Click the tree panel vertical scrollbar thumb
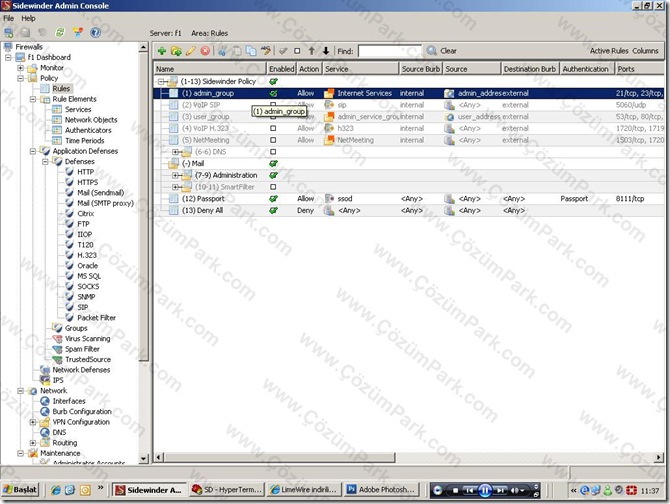 click(x=144, y=207)
